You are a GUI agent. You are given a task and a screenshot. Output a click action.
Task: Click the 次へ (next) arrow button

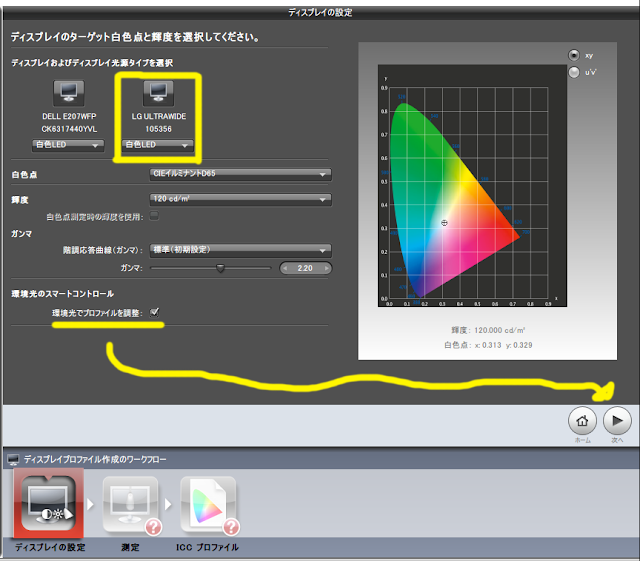pos(617,421)
